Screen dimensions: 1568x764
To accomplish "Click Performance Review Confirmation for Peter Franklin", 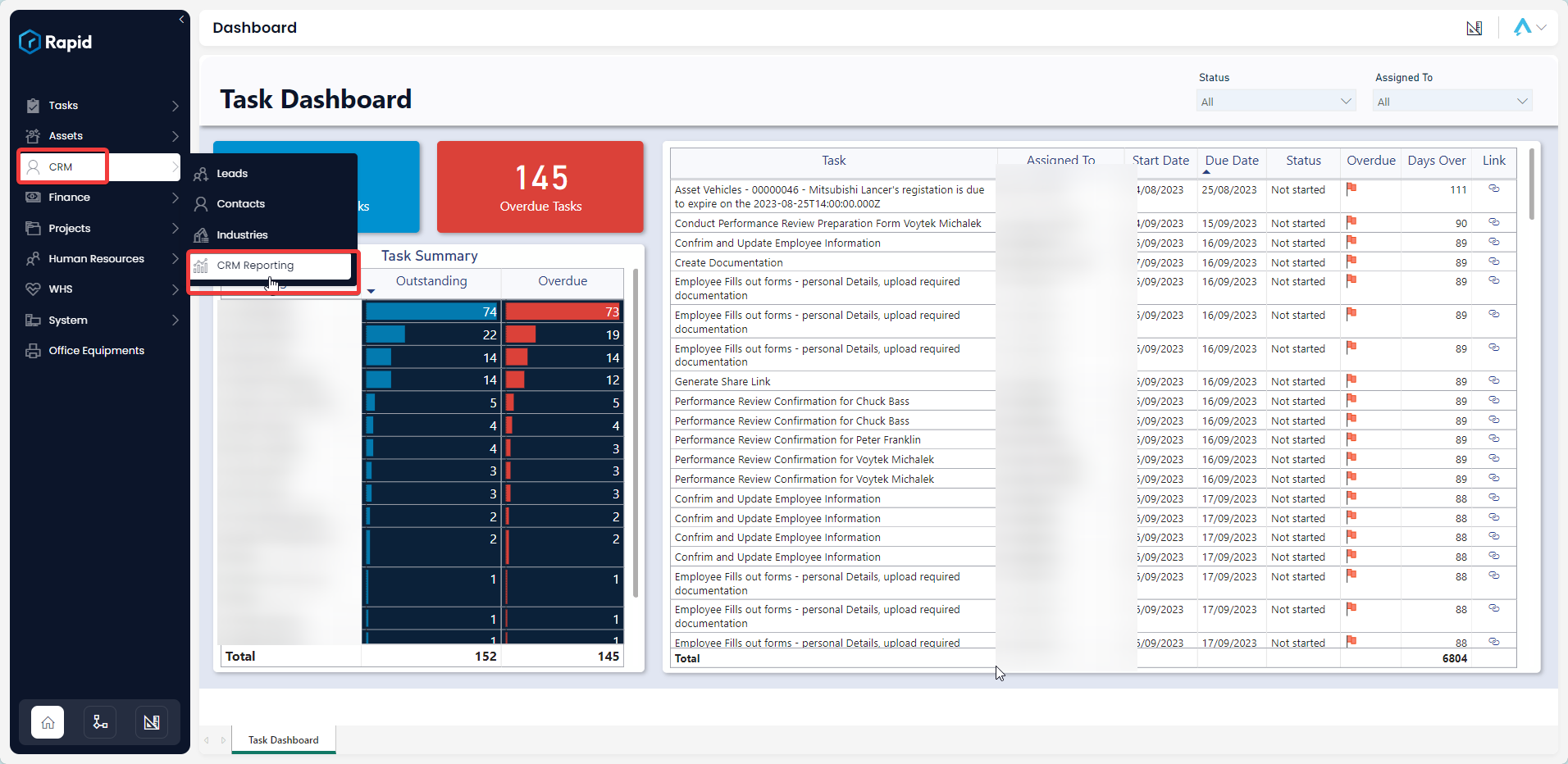I will [797, 440].
